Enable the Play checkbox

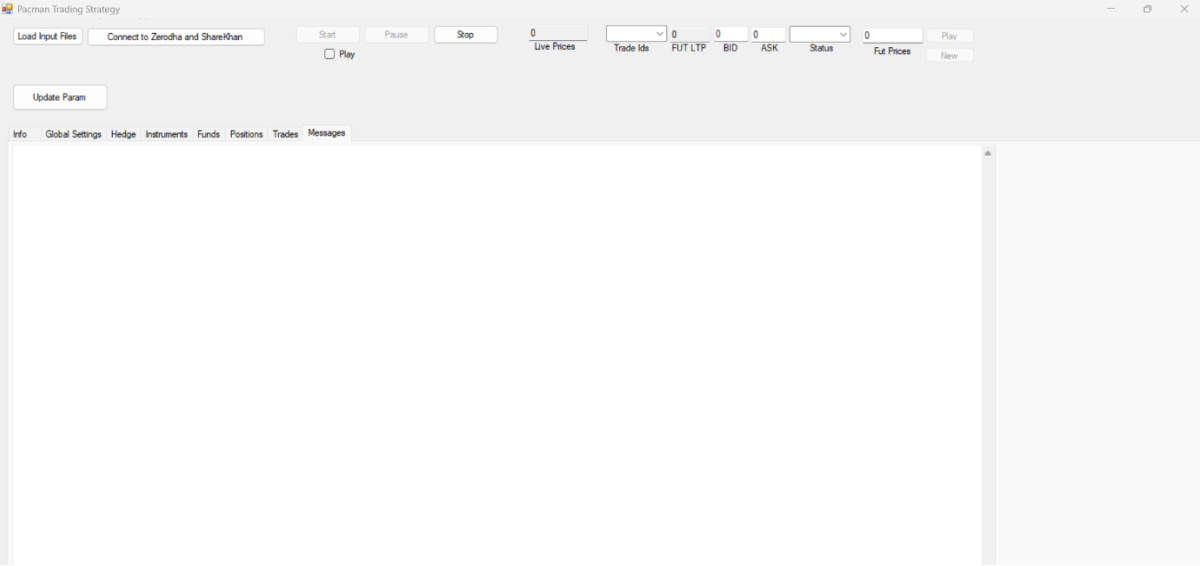[329, 54]
